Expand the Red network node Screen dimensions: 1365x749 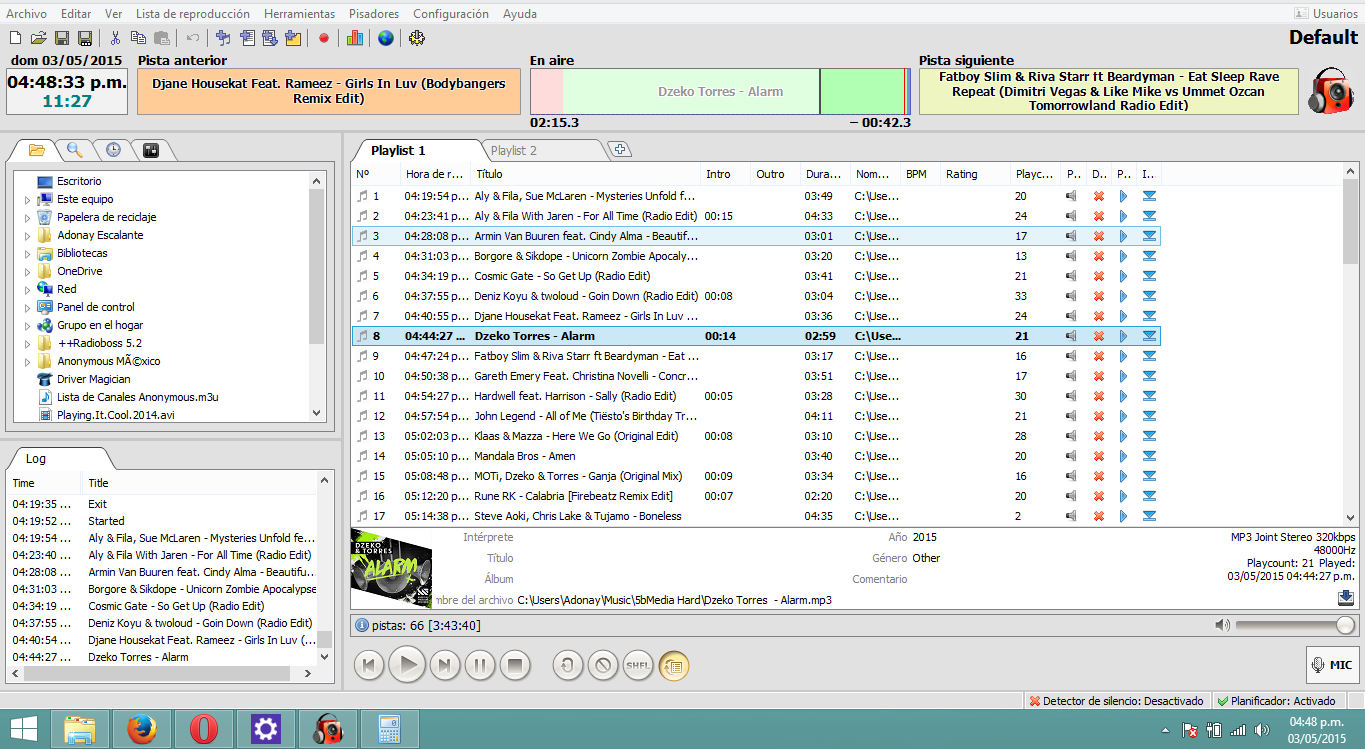[x=28, y=290]
